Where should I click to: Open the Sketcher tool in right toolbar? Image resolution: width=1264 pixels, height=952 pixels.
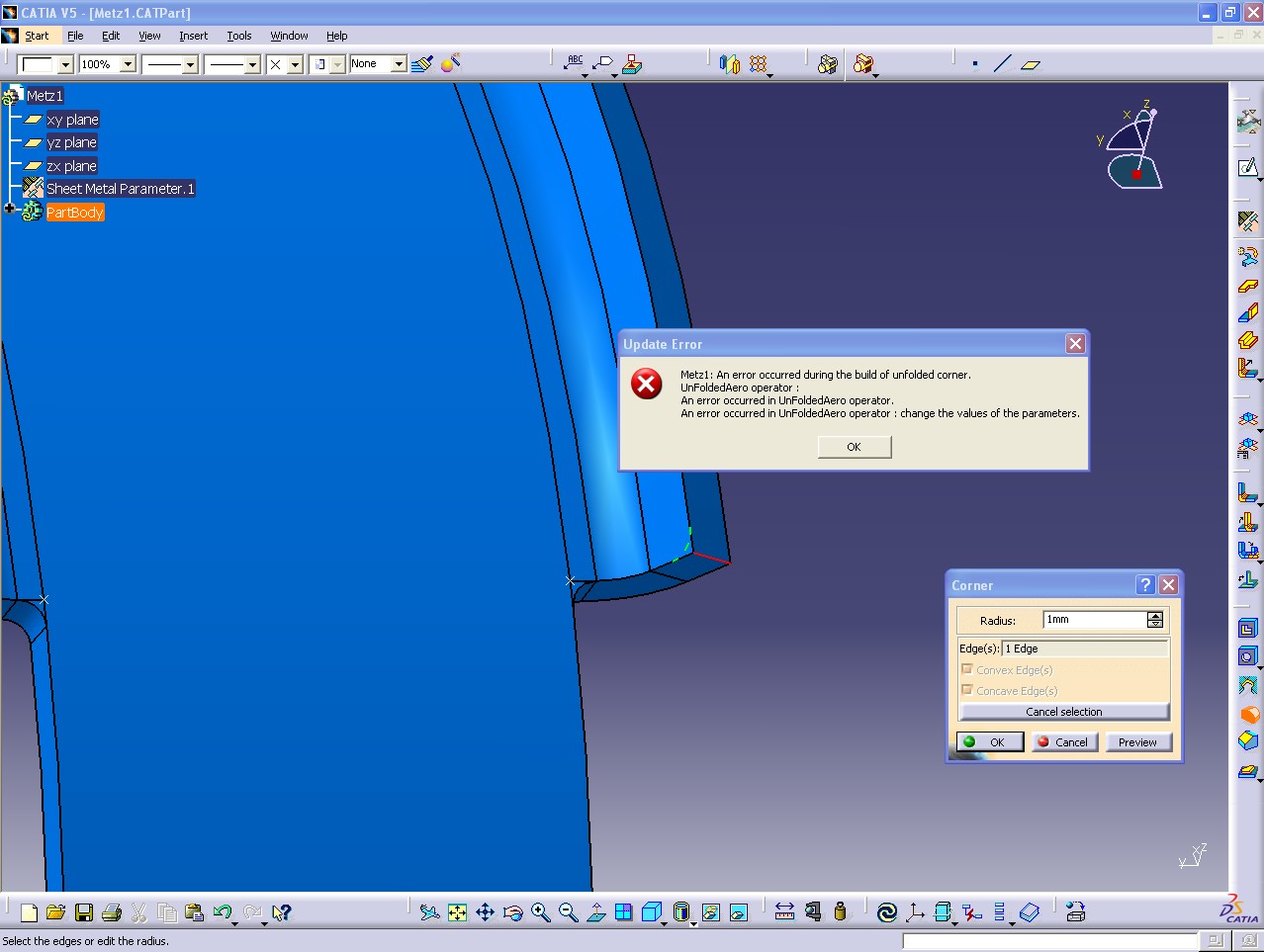[1248, 167]
